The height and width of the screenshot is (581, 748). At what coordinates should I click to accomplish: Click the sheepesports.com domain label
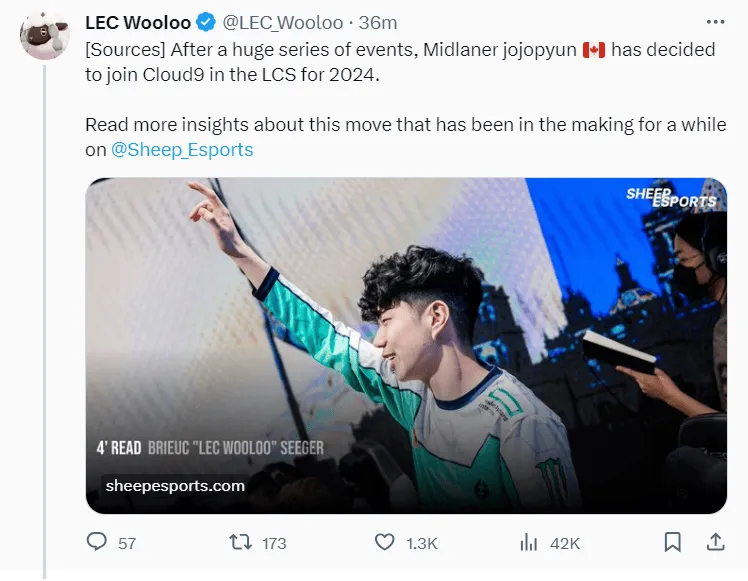click(175, 486)
